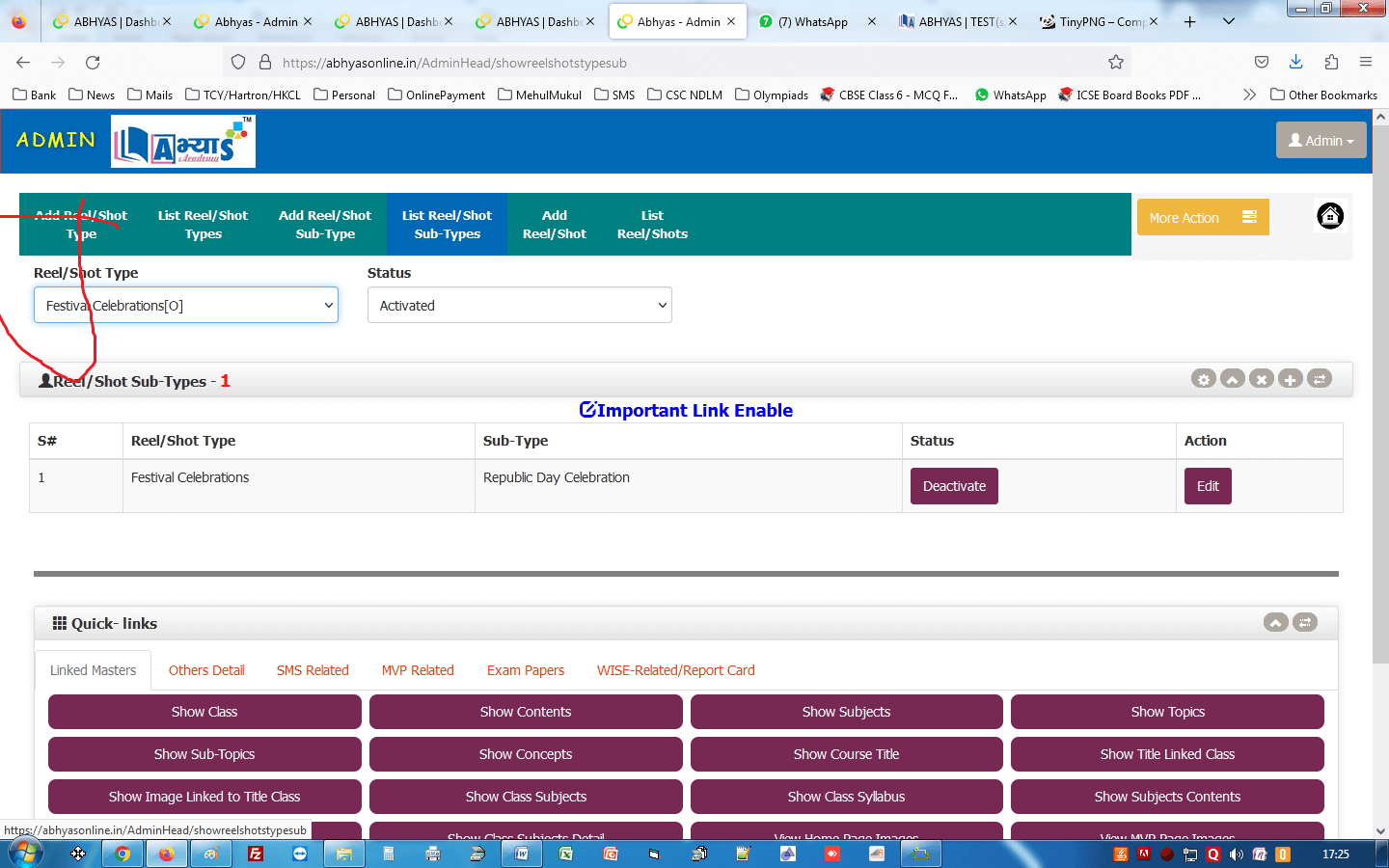Click the plus icon in Sub-Types panel header
This screenshot has height=868, width=1389.
coord(1290,379)
